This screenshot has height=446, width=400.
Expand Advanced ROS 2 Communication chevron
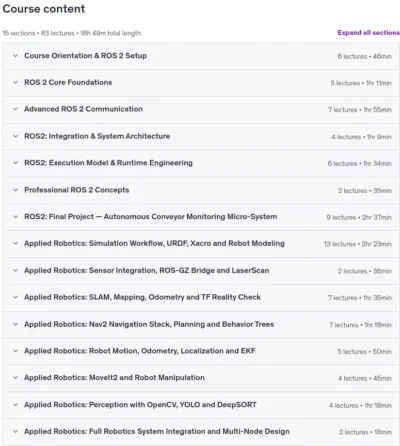click(15, 109)
